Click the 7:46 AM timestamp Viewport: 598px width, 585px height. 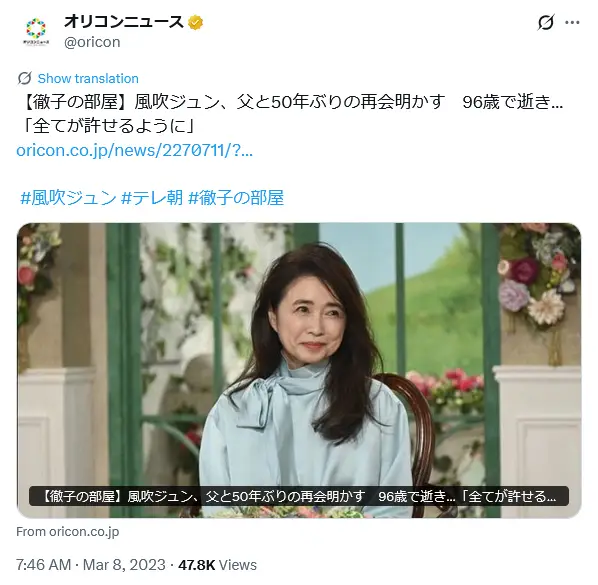tap(43, 565)
